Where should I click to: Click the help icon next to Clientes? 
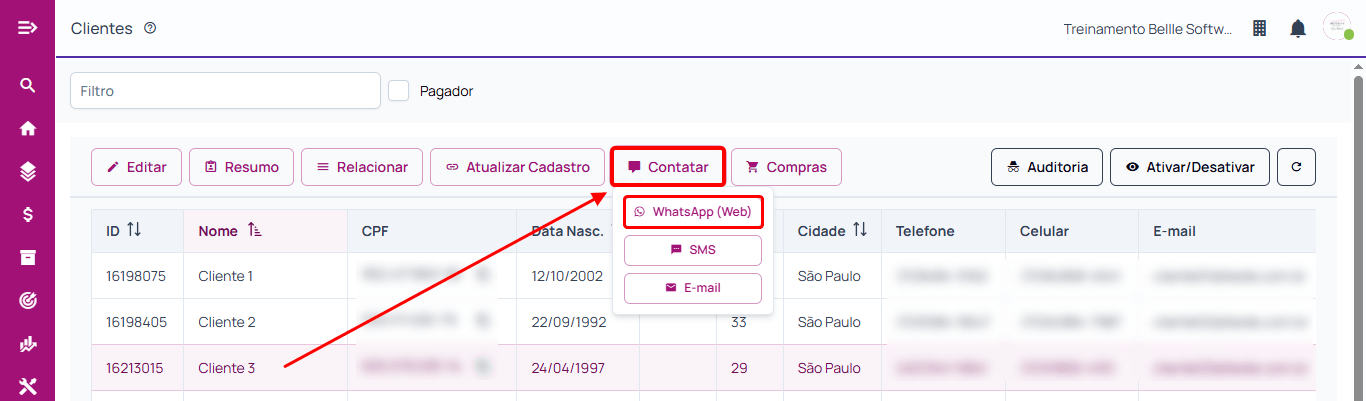click(x=150, y=28)
